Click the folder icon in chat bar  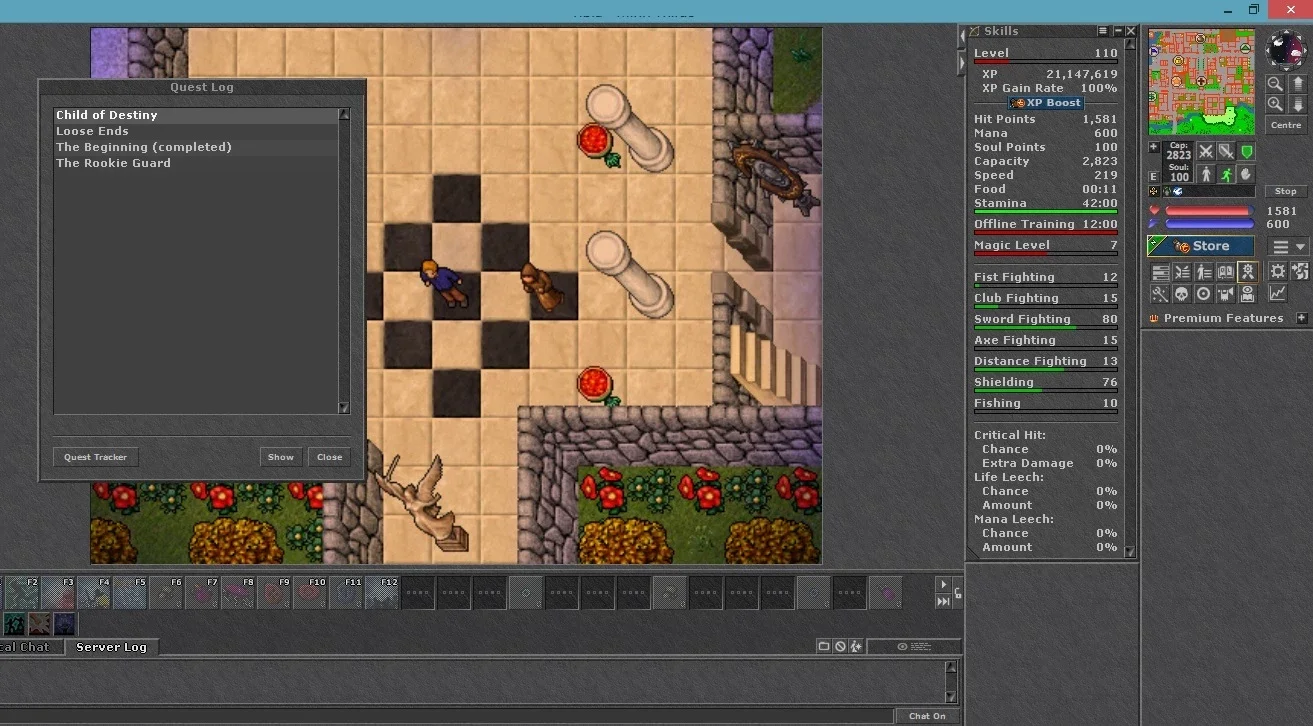click(x=824, y=646)
